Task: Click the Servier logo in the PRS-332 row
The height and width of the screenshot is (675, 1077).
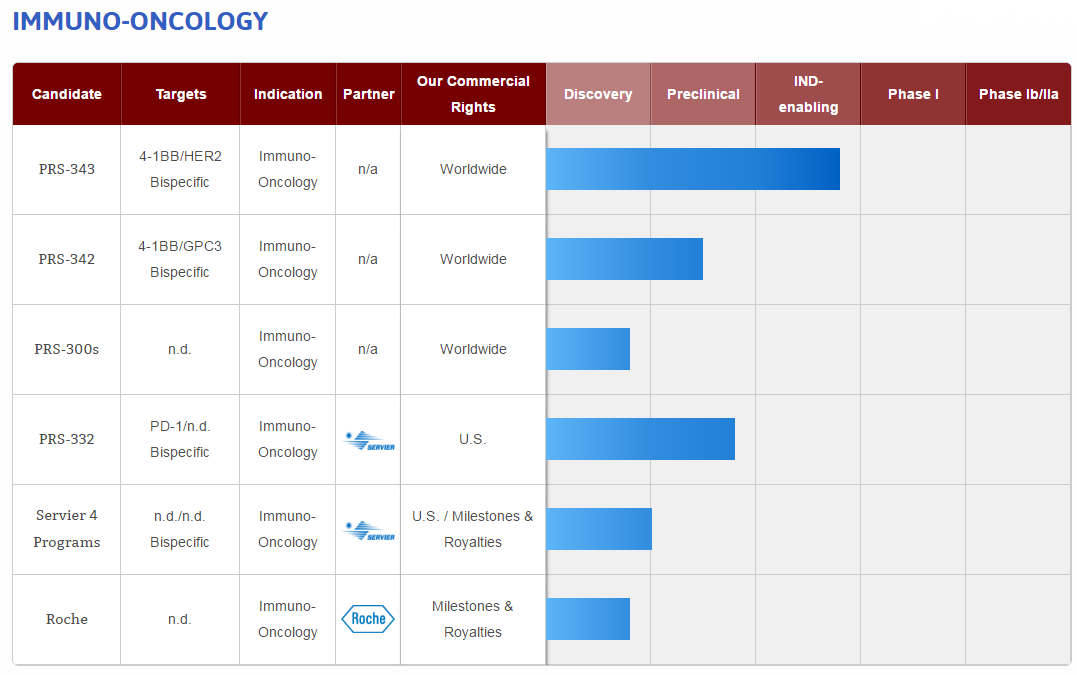Action: pyautogui.click(x=369, y=441)
